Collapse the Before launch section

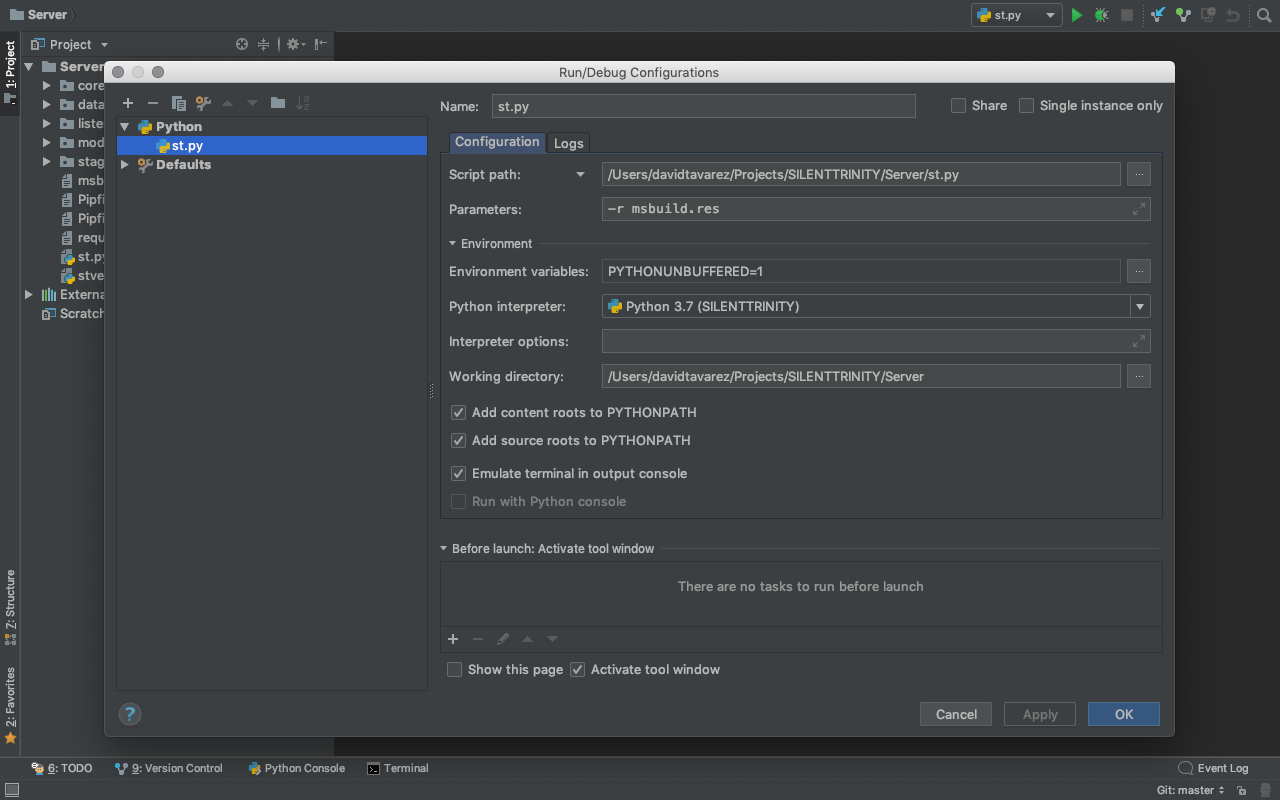coord(444,549)
